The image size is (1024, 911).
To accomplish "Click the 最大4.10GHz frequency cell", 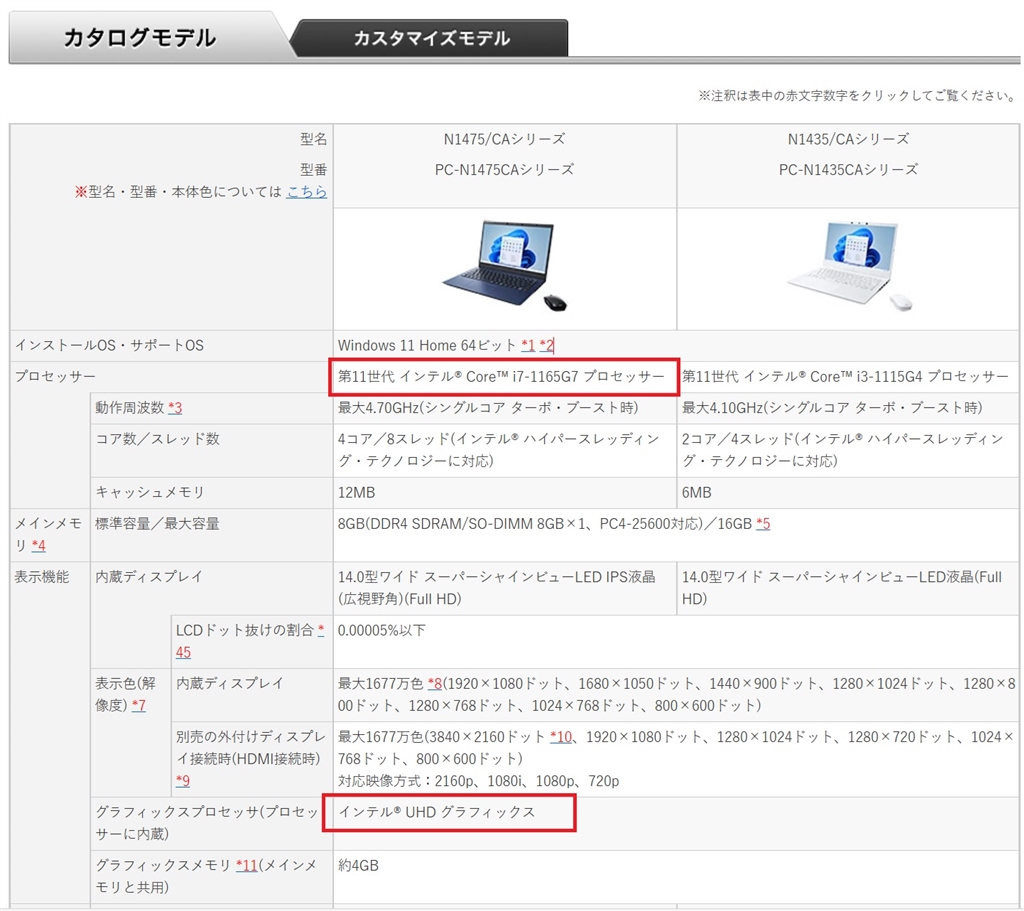I will point(848,408).
